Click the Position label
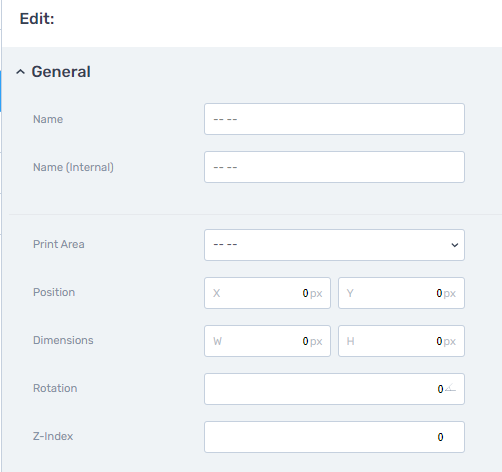The height and width of the screenshot is (472, 502). pyautogui.click(x=54, y=292)
